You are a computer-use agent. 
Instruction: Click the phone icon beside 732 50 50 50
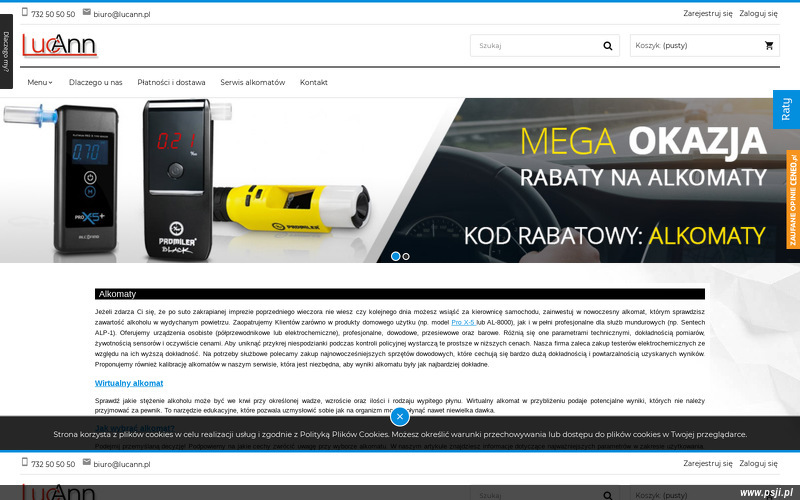coord(24,12)
